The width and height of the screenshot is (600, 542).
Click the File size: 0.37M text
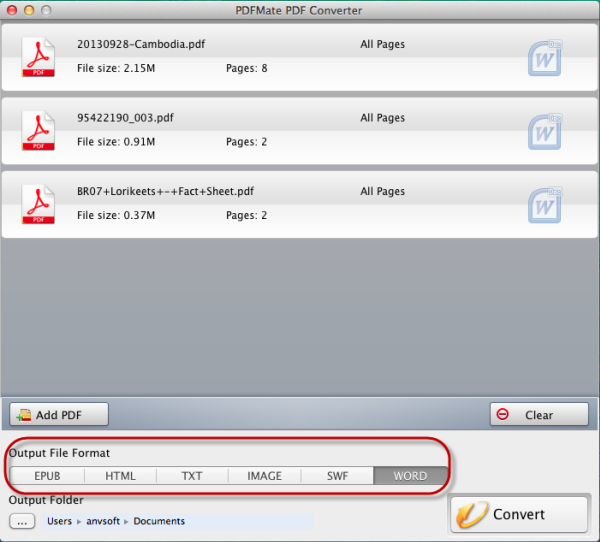pyautogui.click(x=116, y=215)
